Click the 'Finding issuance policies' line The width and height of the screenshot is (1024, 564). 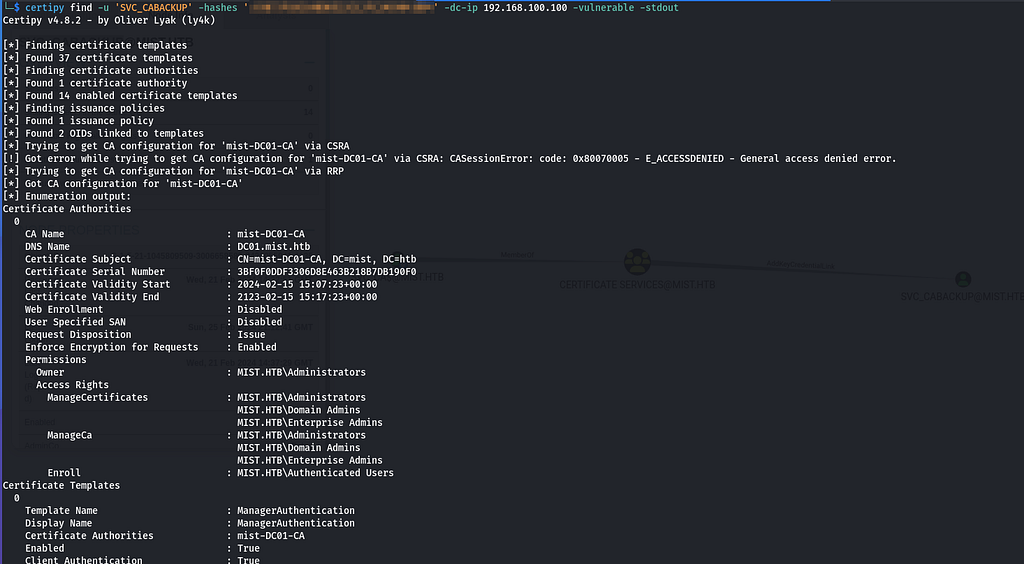pyautogui.click(x=84, y=108)
